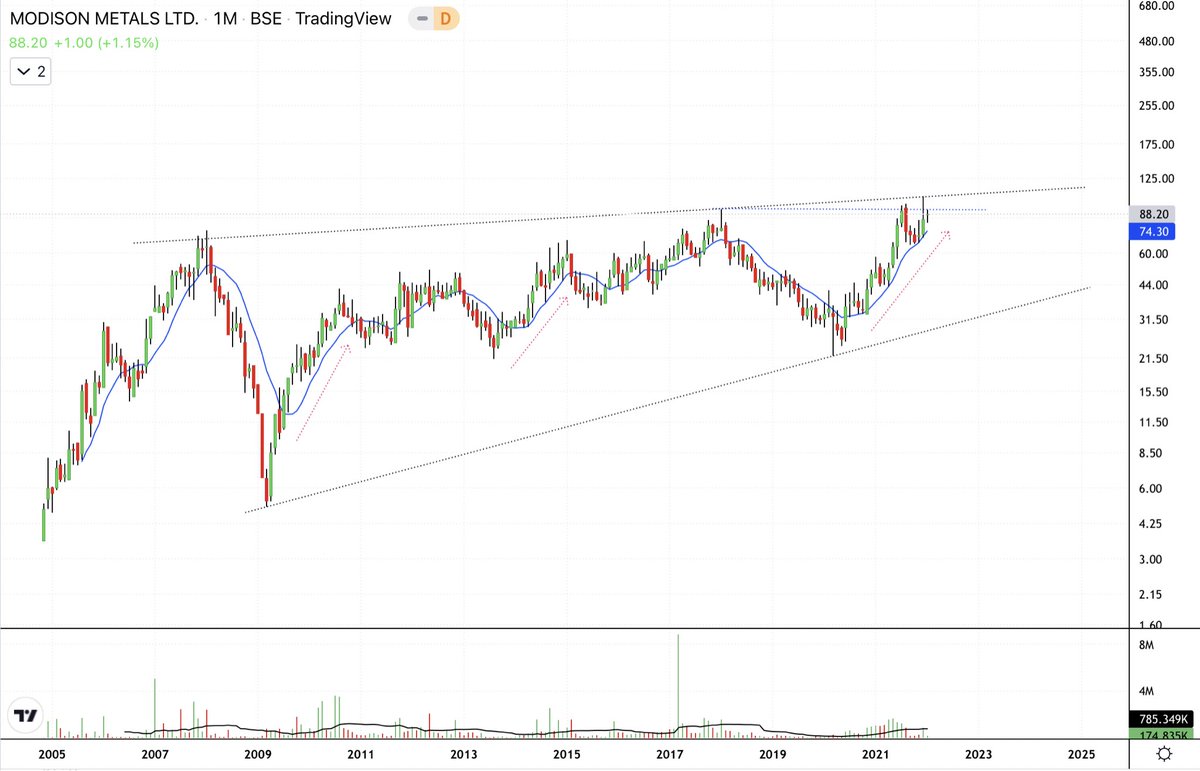Screen dimensions: 1200x771
Task: Click the 2005 label on time axis
Action: [51, 754]
